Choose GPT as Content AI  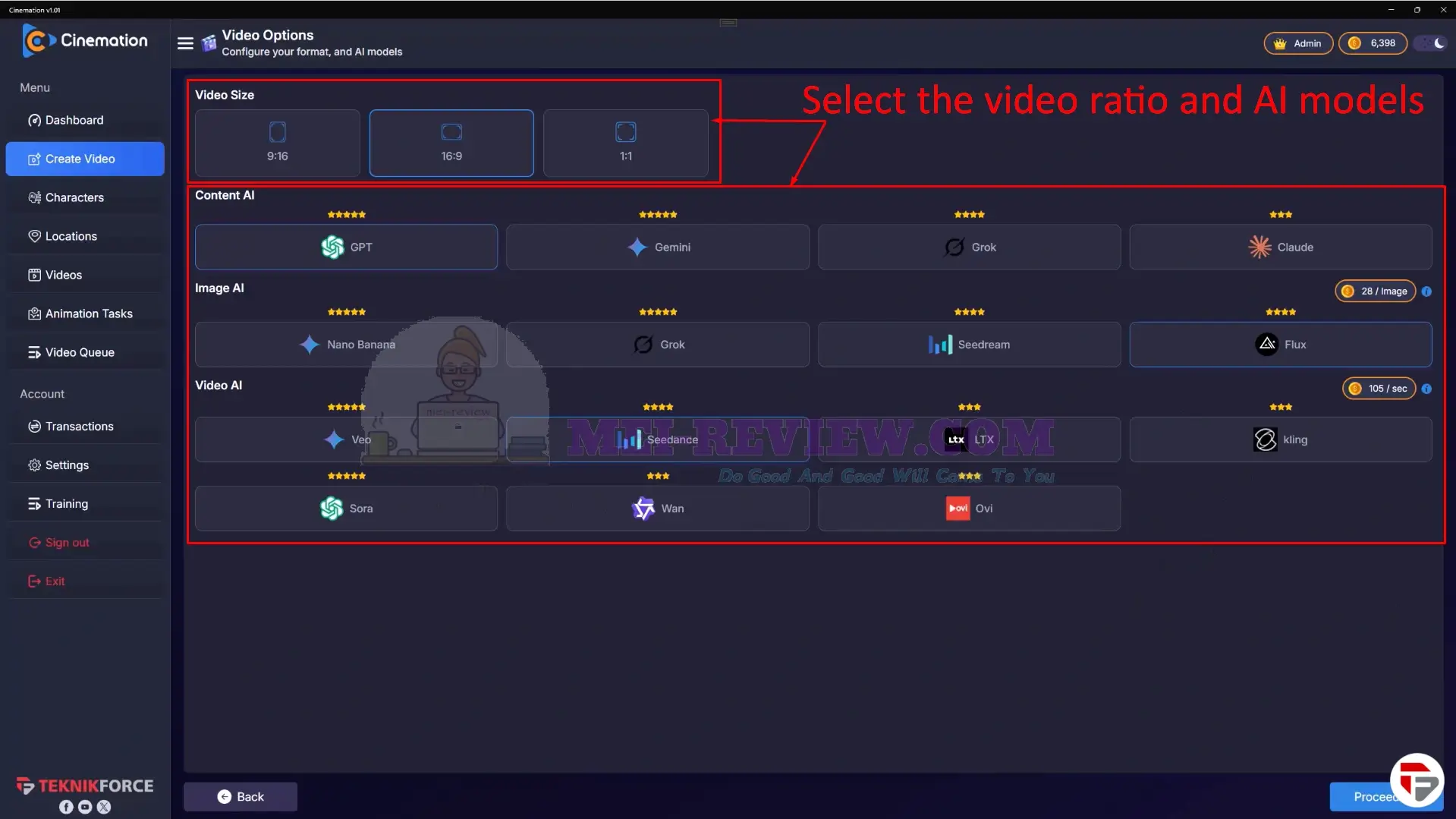click(x=347, y=247)
